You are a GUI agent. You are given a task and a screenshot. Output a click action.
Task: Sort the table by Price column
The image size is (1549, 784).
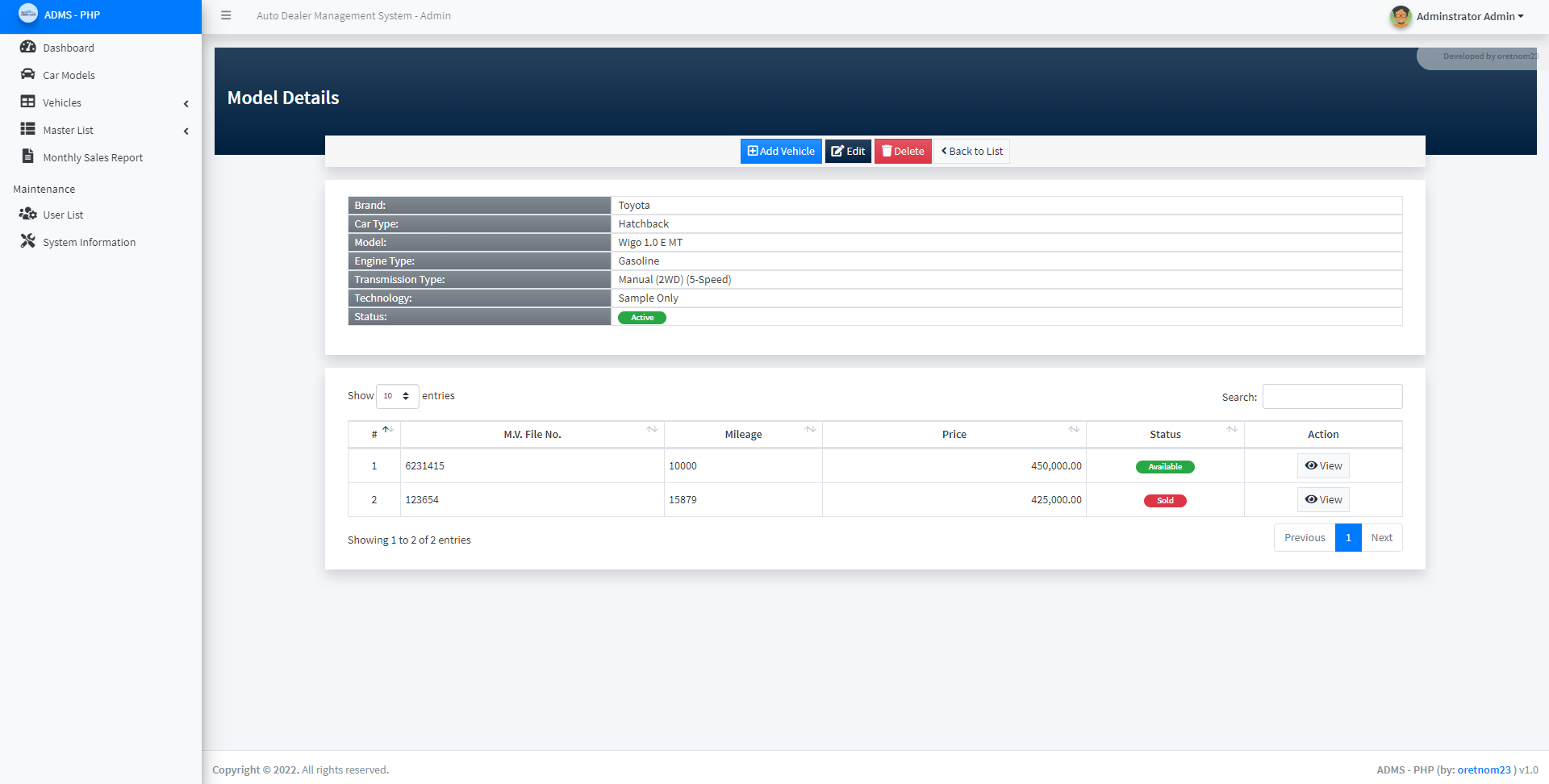pos(954,434)
